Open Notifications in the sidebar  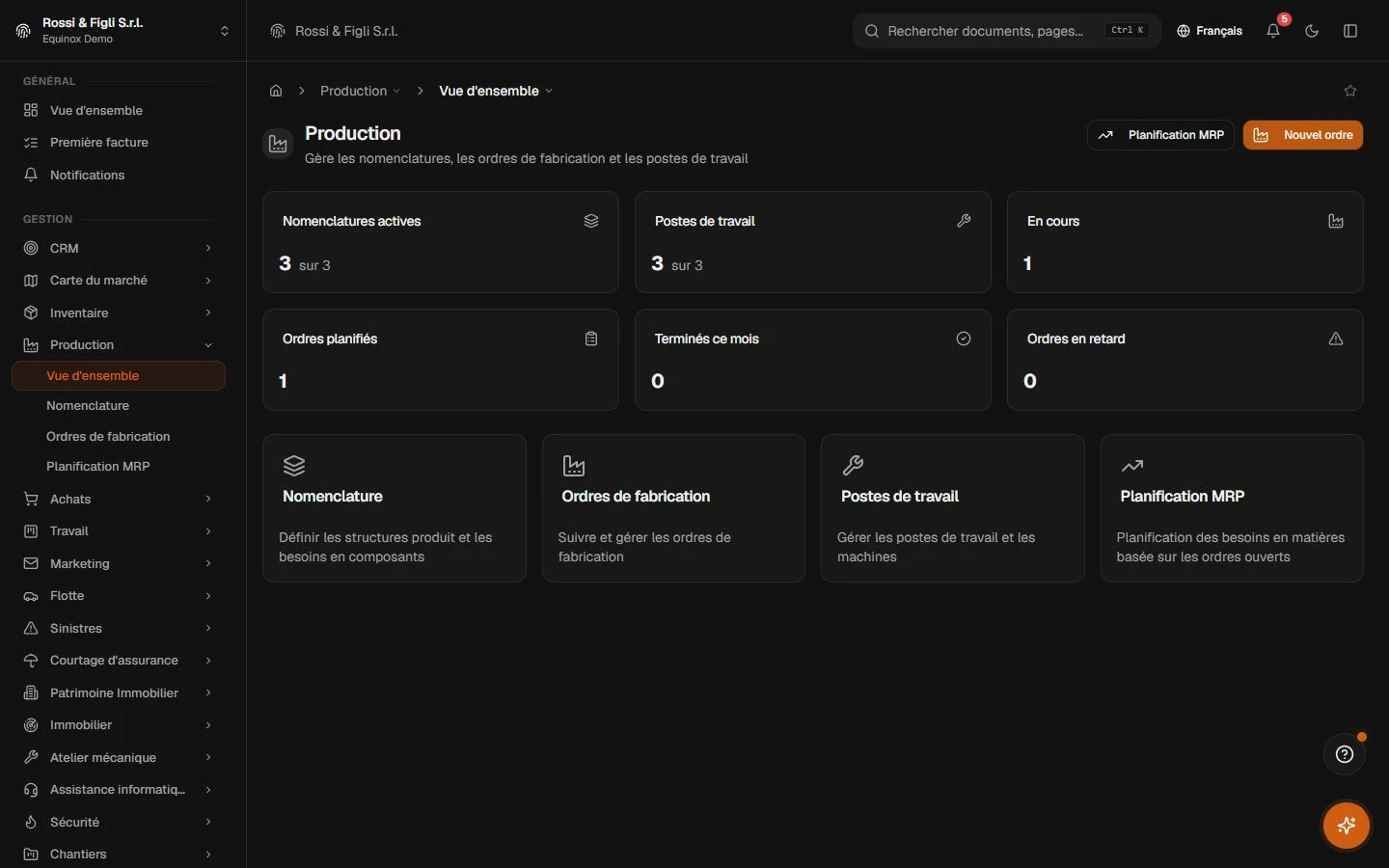pos(119,175)
